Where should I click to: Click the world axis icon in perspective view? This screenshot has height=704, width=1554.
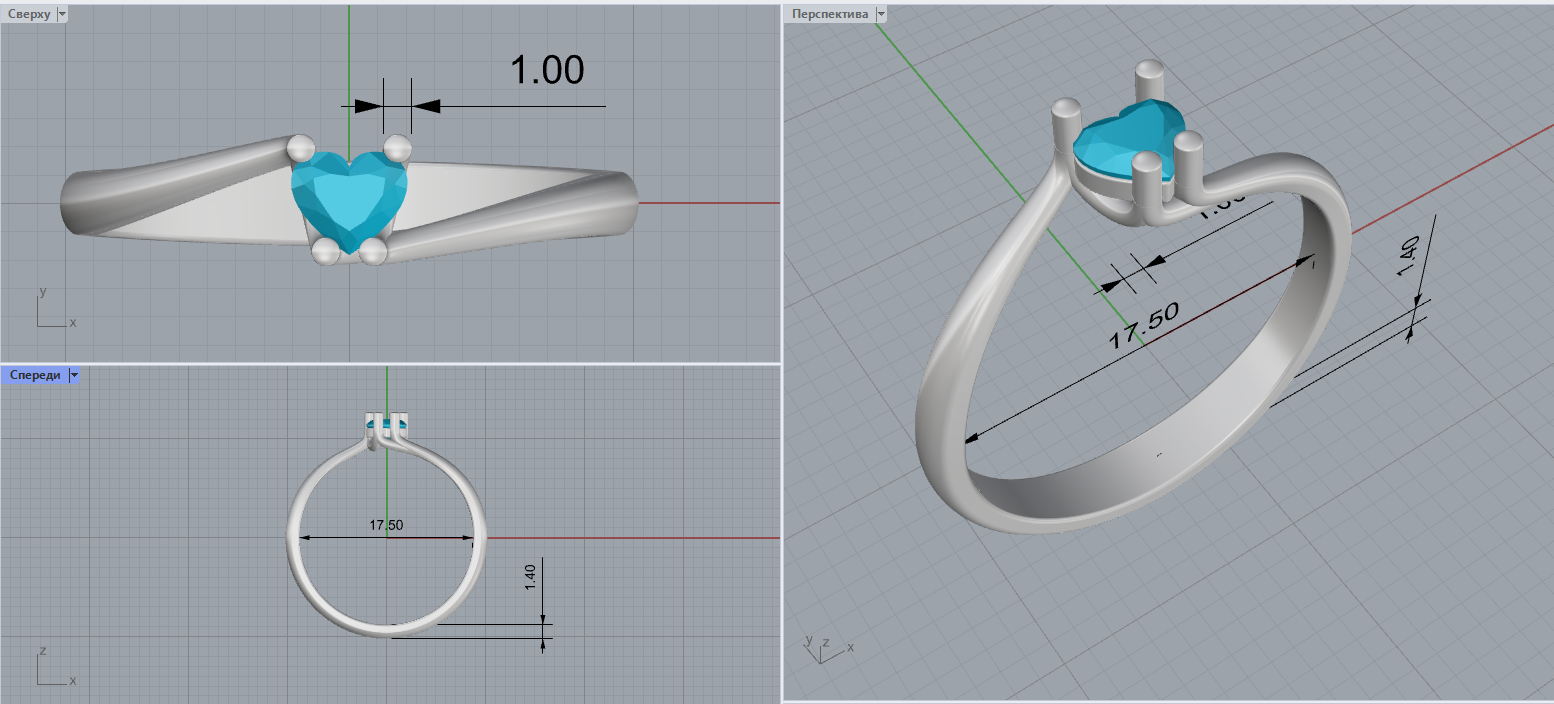click(x=826, y=647)
